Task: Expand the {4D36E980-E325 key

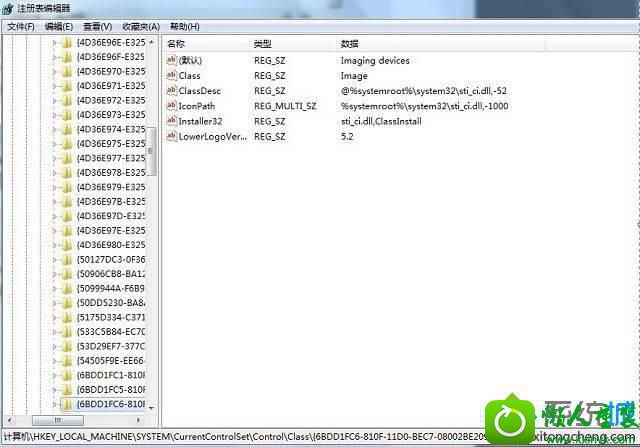Action: 55,245
